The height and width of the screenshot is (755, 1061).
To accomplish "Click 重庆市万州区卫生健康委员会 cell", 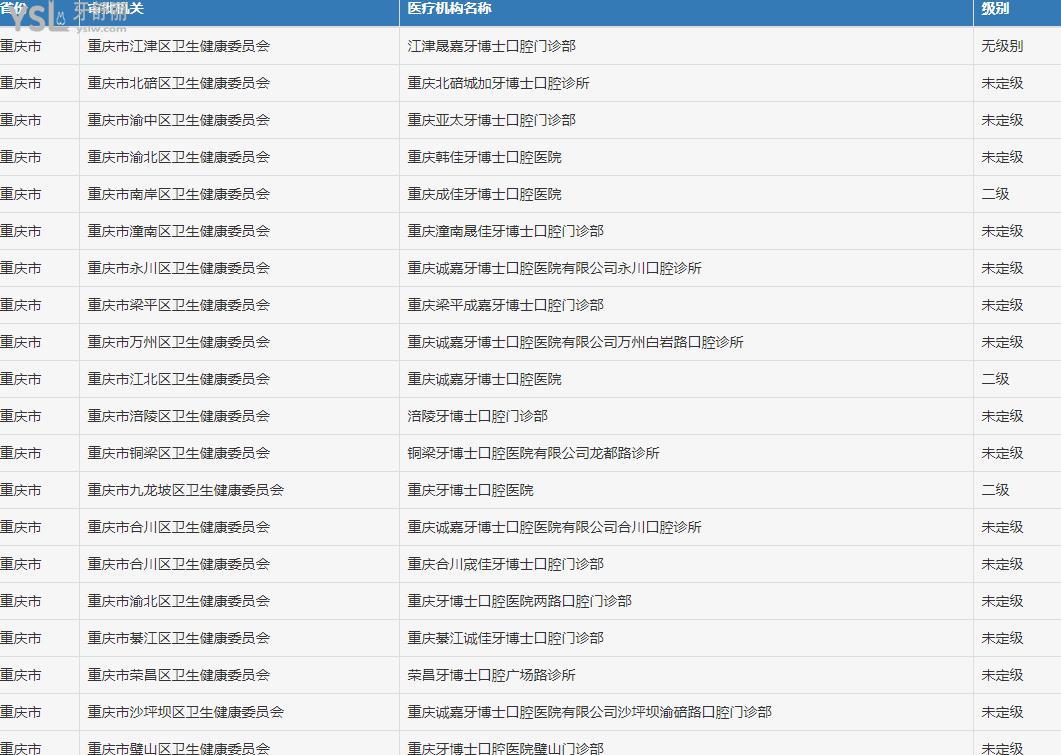I will coord(179,342).
